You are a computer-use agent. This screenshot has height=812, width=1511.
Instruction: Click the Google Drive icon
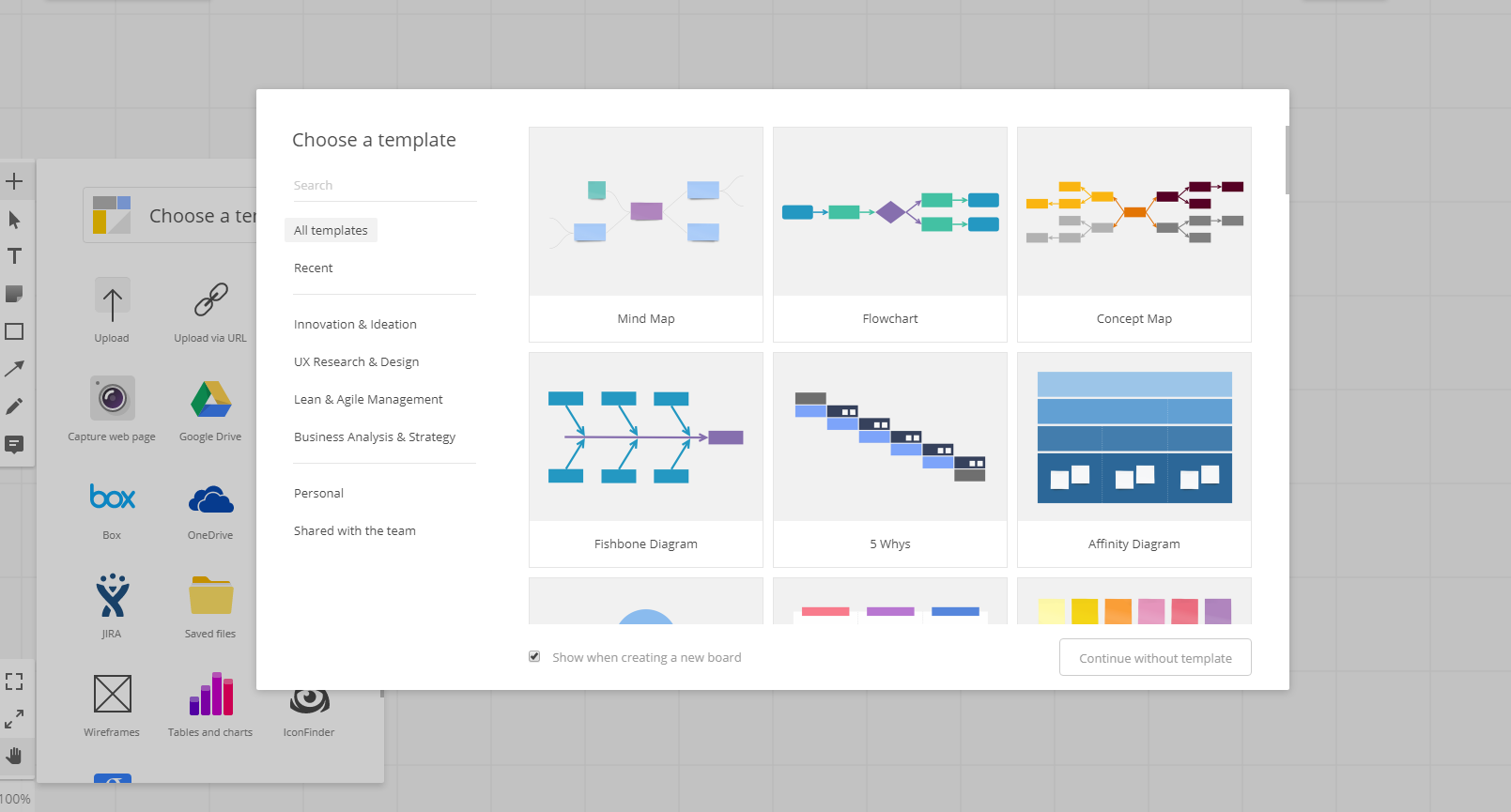tap(210, 400)
